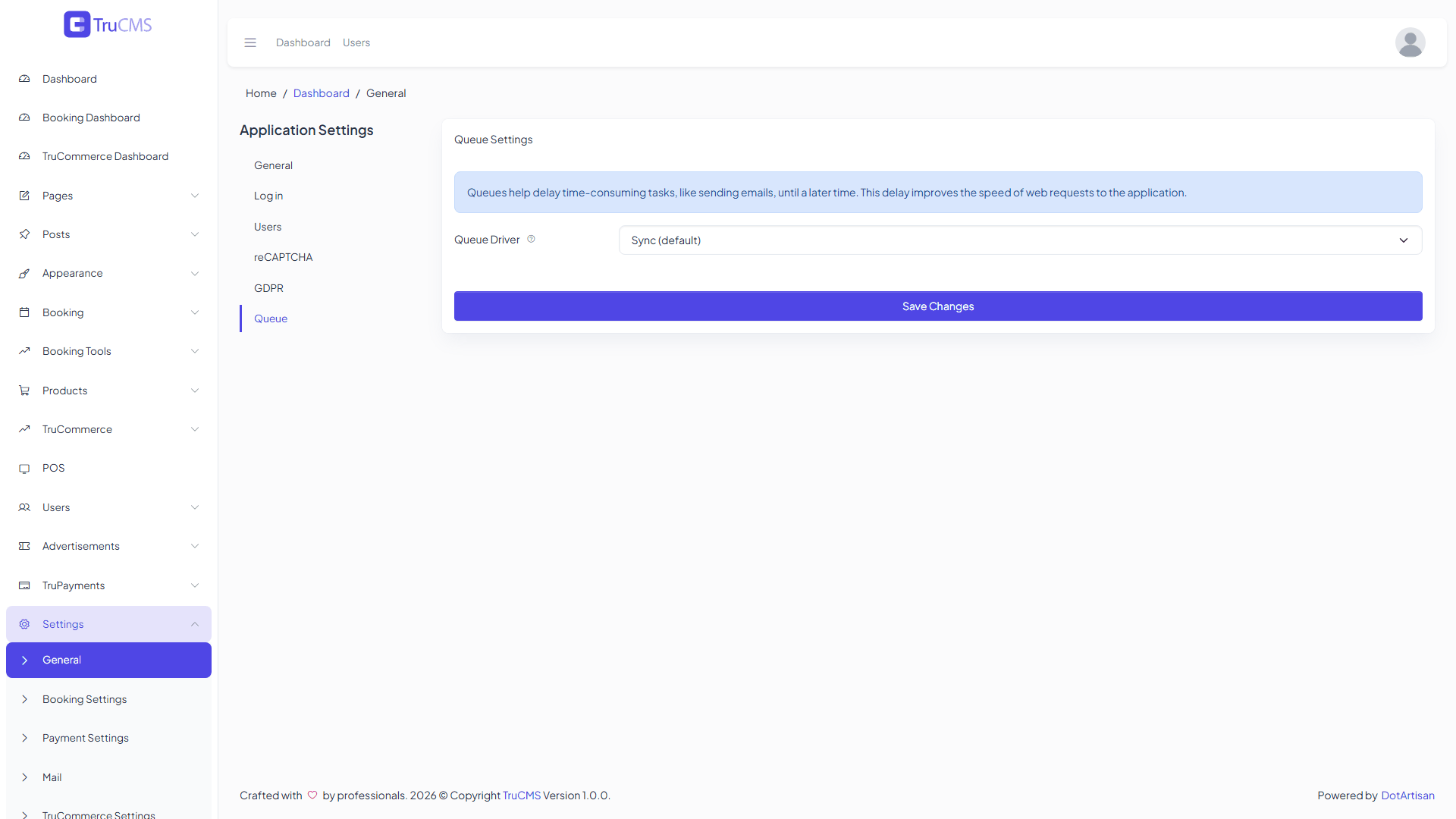Open Payment Settings submenu item
Screen dimensions: 1456x819
pyautogui.click(x=108, y=738)
